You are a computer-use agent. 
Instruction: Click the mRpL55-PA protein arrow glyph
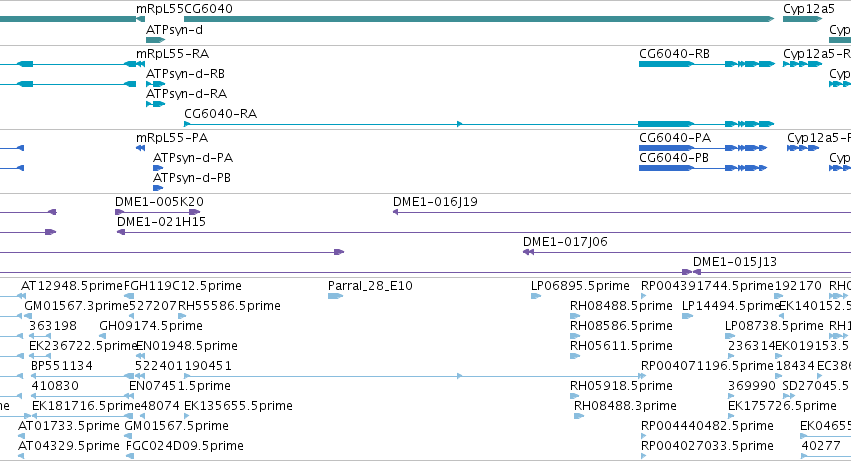pyautogui.click(x=141, y=148)
